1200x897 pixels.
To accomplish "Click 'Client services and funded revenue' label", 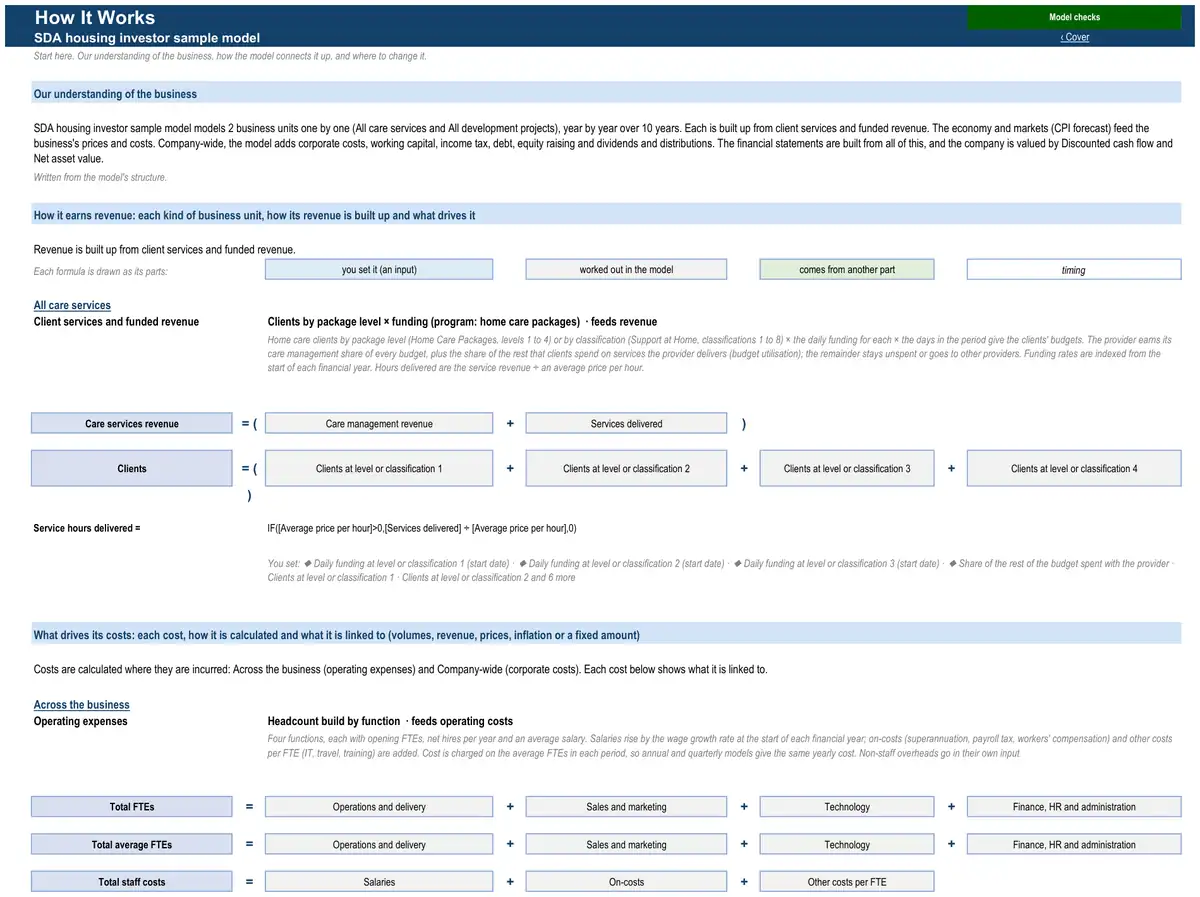I will tap(116, 322).
